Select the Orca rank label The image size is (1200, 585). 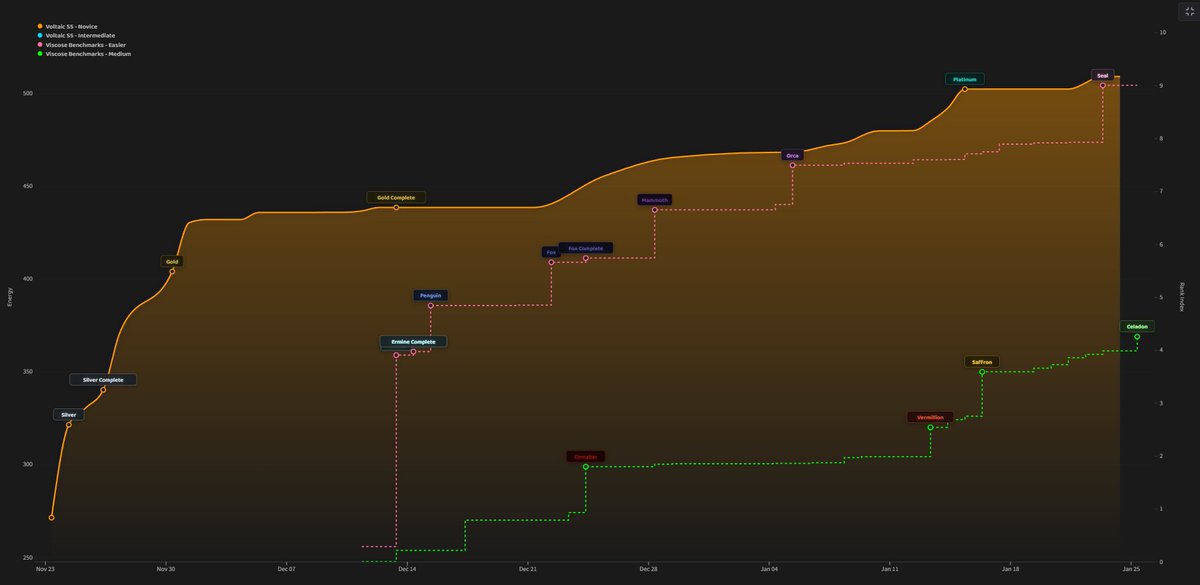point(793,156)
